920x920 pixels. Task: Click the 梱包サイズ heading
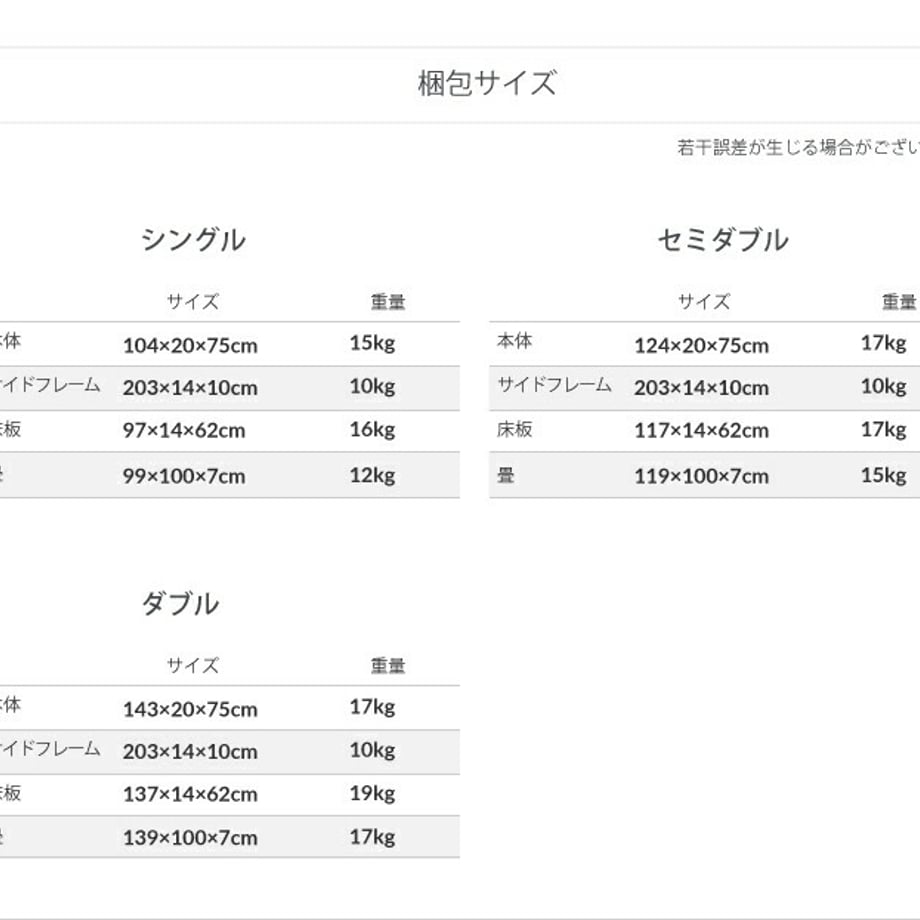(x=486, y=83)
